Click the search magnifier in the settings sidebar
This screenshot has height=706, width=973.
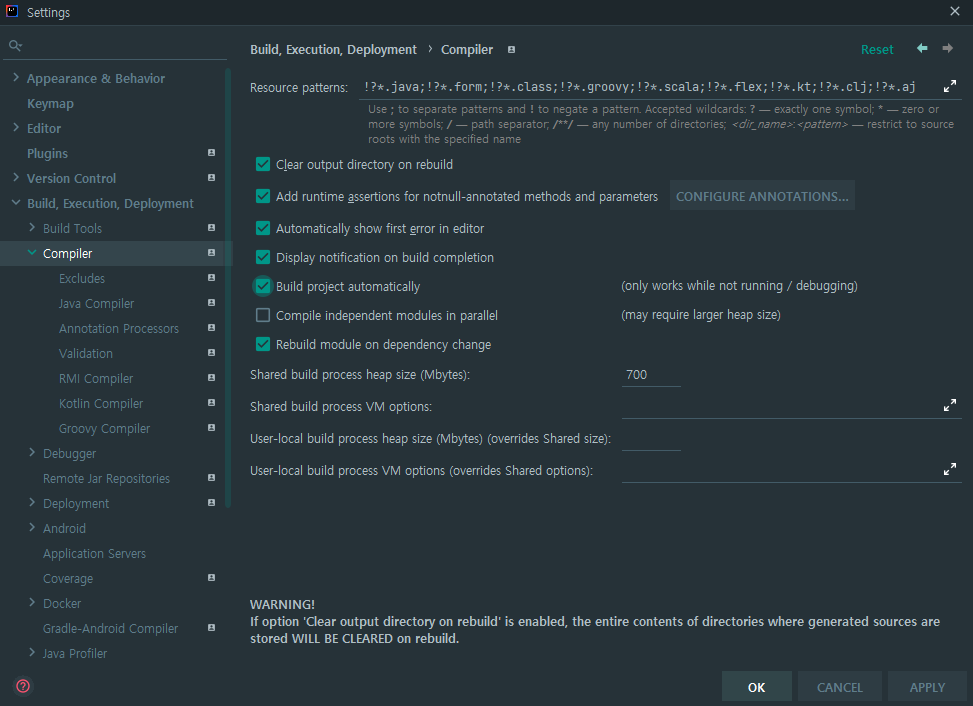[14, 45]
